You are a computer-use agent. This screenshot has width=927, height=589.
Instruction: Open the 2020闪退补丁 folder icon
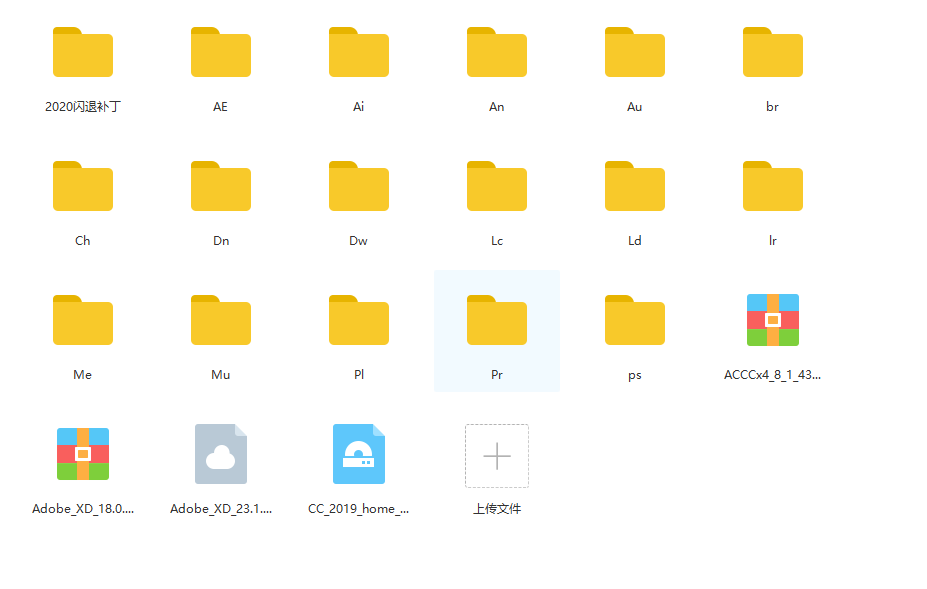83,52
